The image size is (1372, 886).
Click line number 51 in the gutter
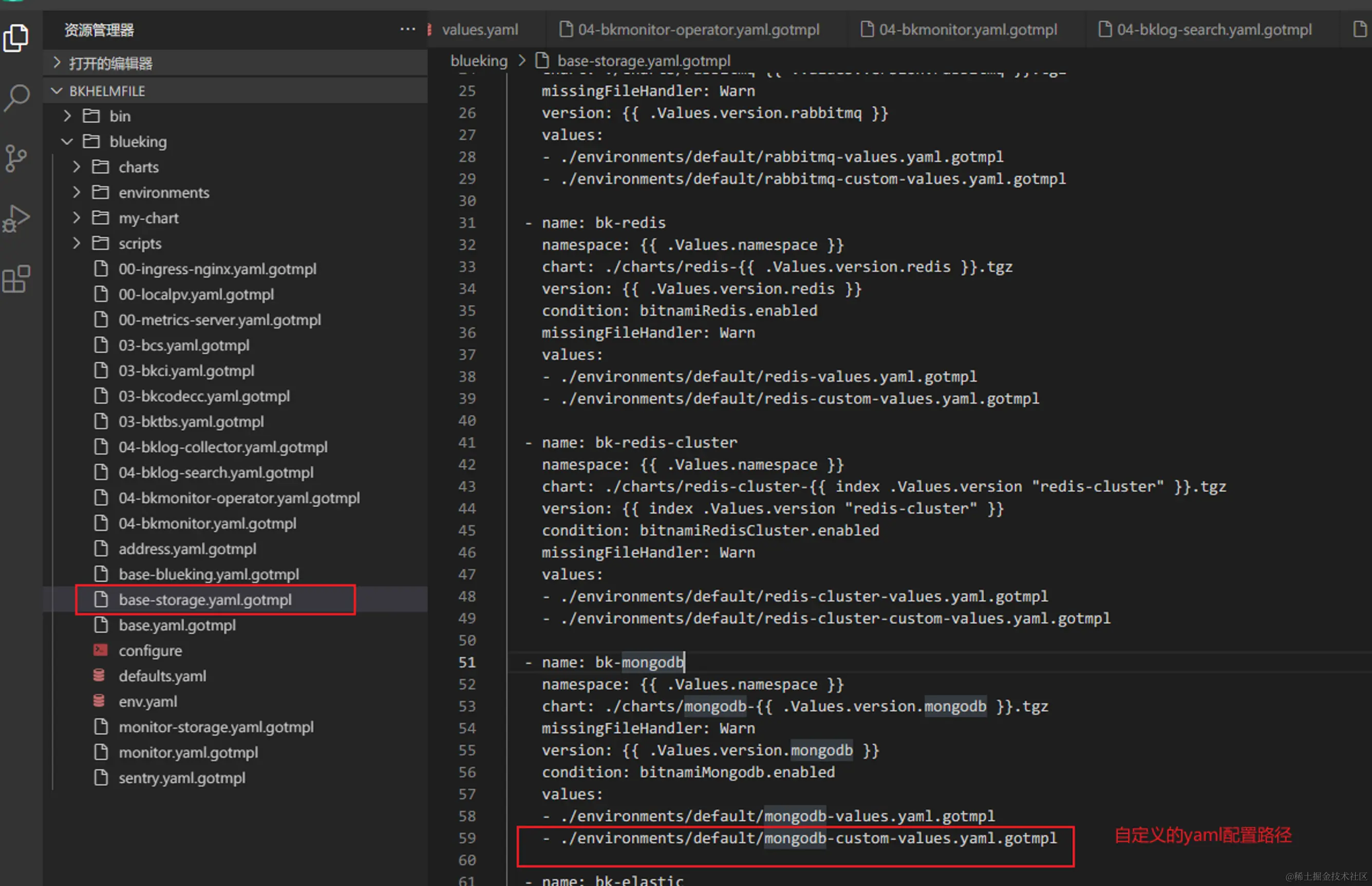pos(467,662)
